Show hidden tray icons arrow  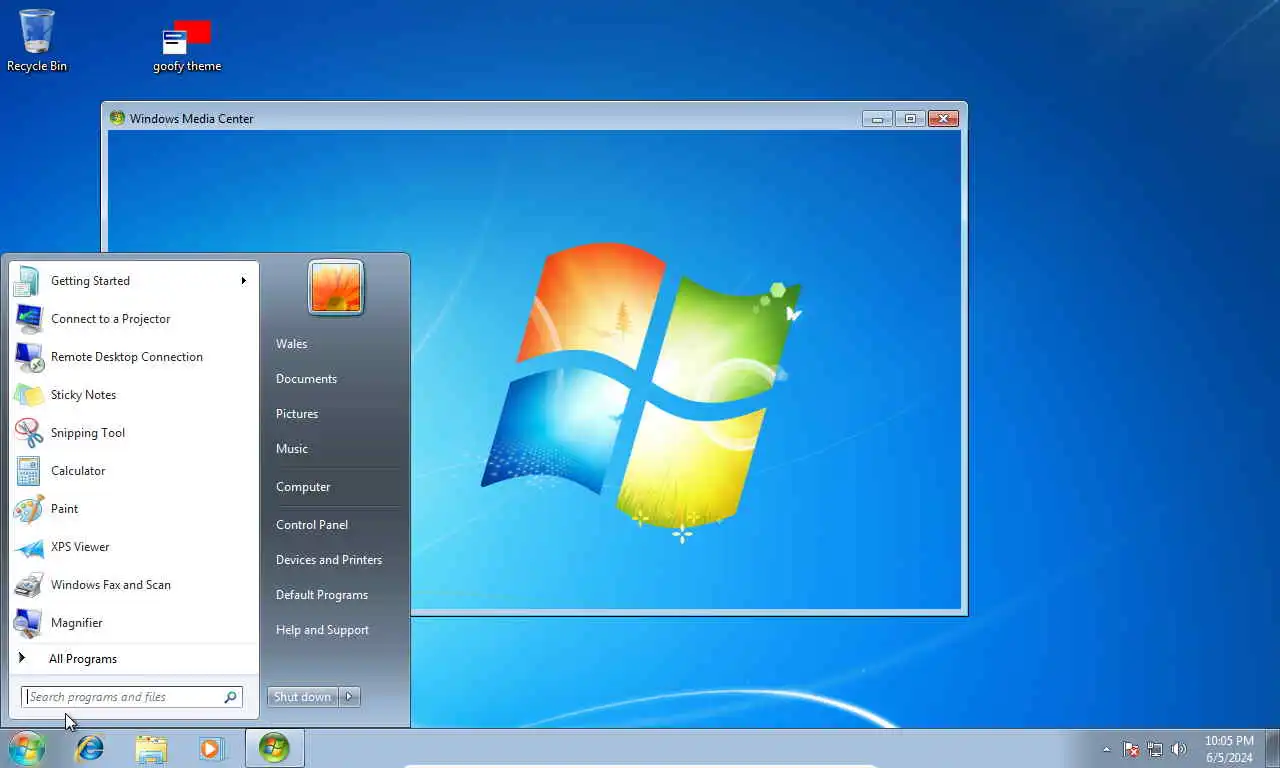1106,749
